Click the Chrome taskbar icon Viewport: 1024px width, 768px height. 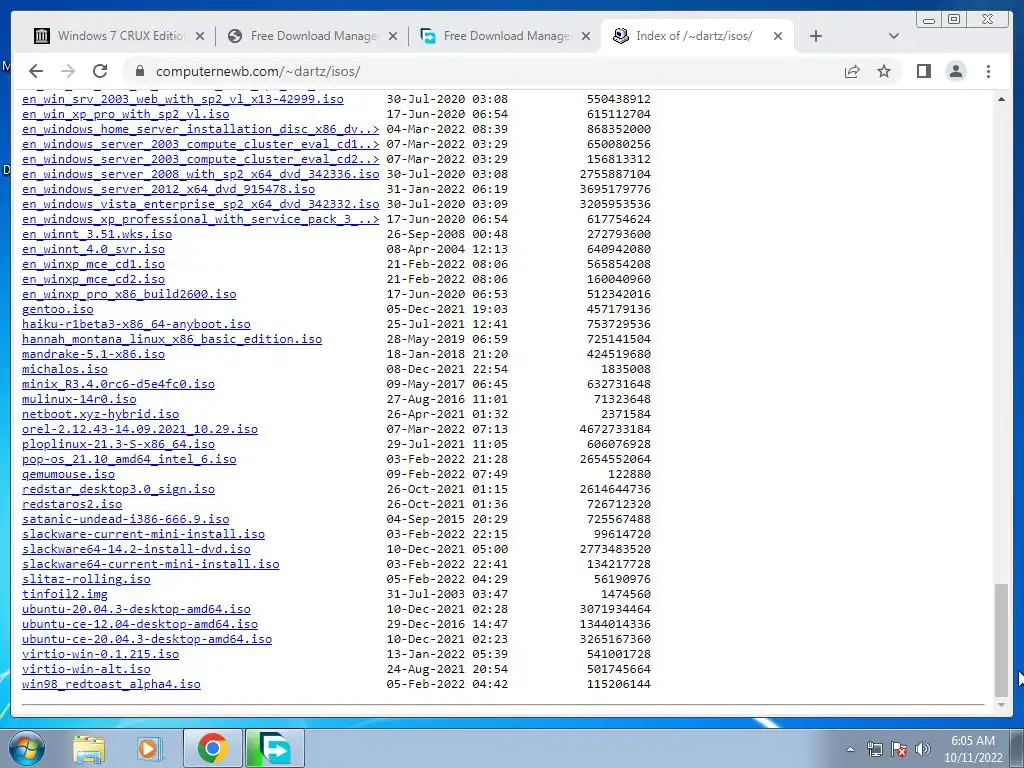click(x=212, y=748)
